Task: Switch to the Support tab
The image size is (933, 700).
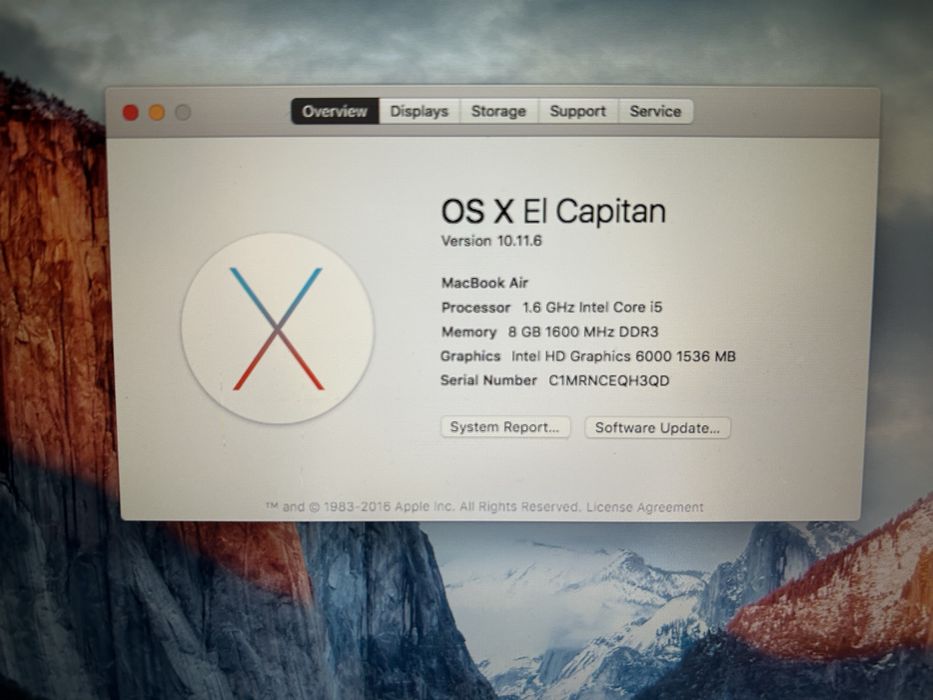Action: click(x=578, y=111)
